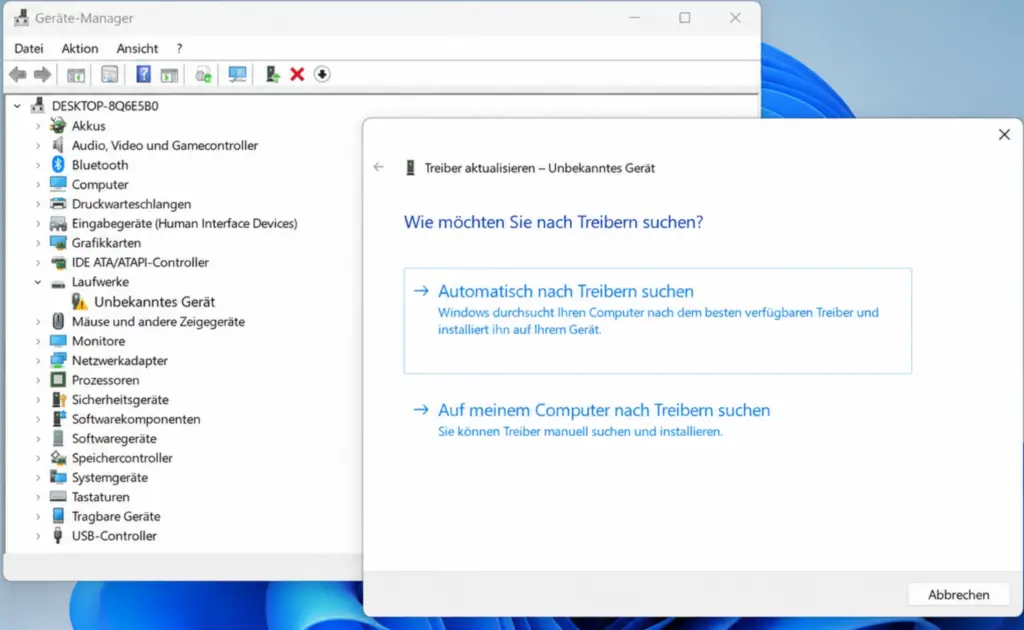Click the Mäuse category mouse icon
This screenshot has height=630, width=1024.
click(58, 321)
